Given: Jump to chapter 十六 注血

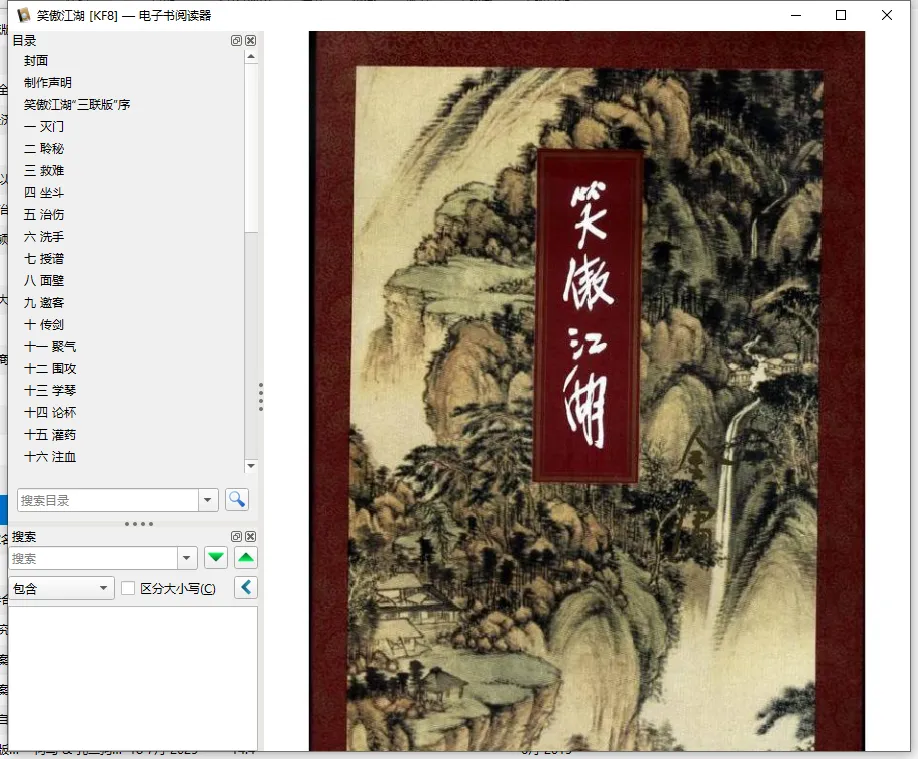Looking at the screenshot, I should [50, 456].
